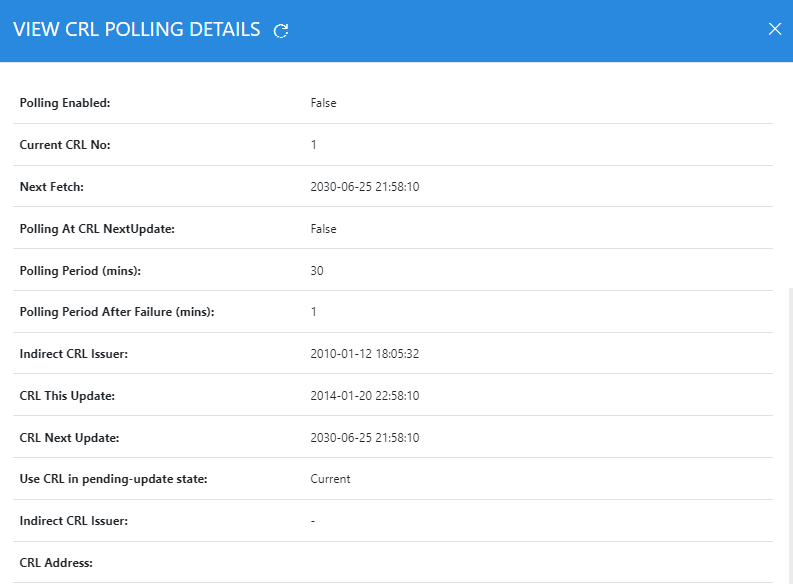Close the CRL polling details dialog

click(x=774, y=29)
